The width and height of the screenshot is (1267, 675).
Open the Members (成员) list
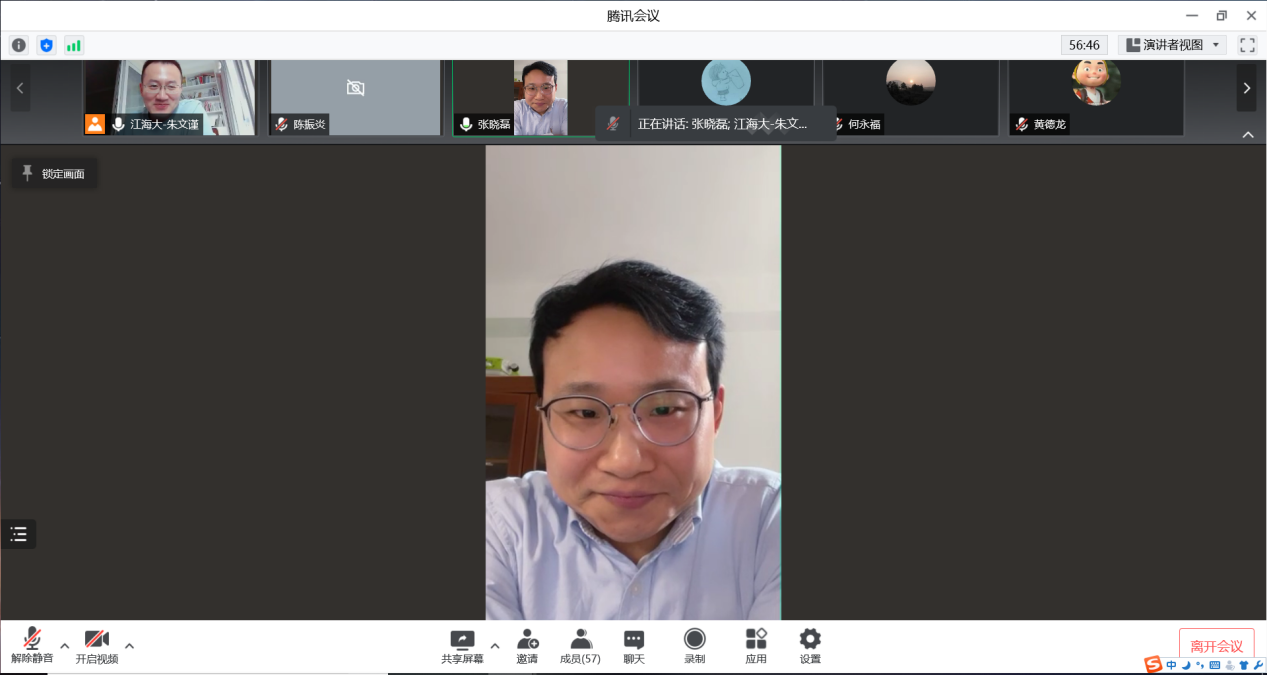click(x=580, y=646)
